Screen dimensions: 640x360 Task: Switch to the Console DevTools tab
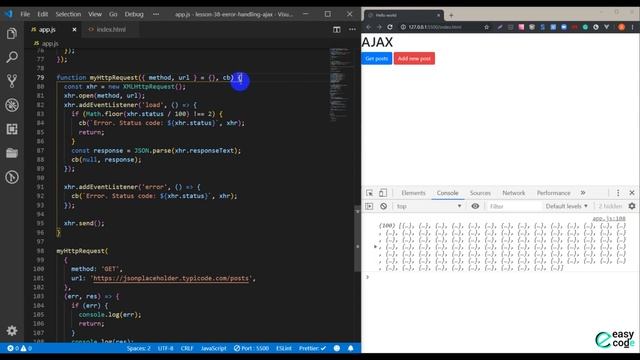coord(447,193)
